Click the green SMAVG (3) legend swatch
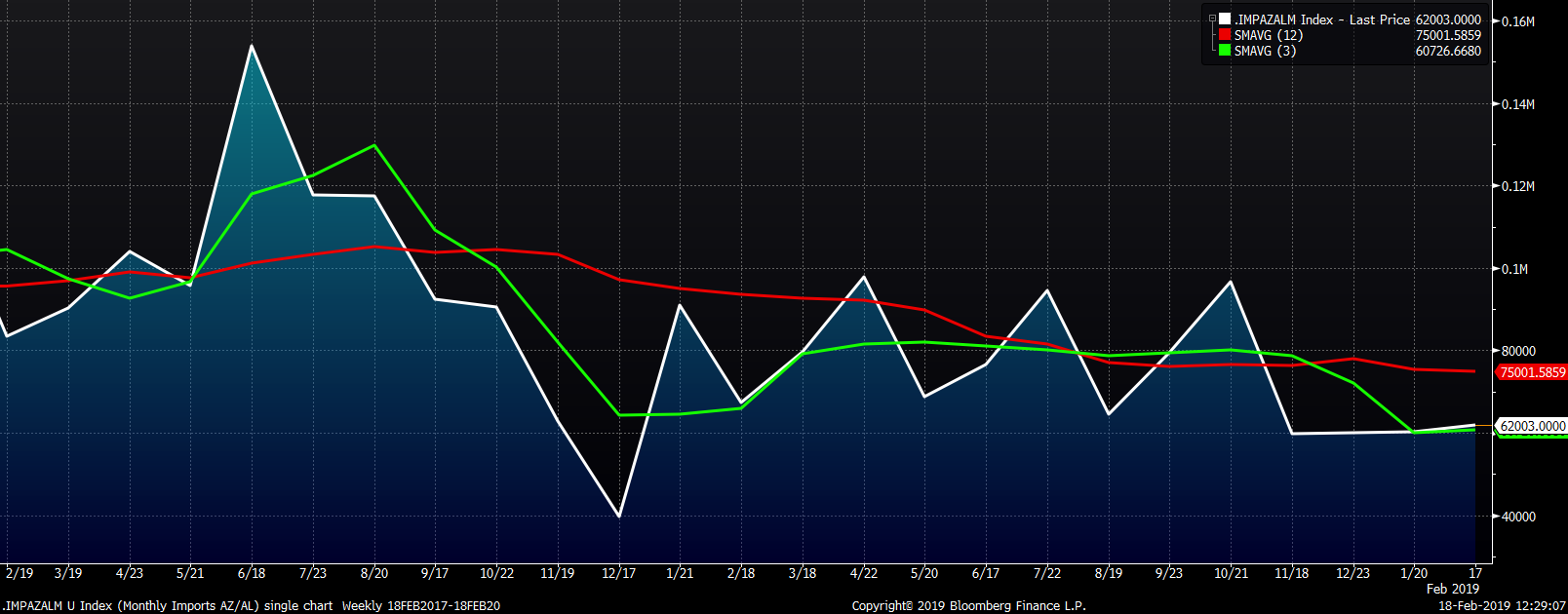Viewport: 1568px width, 614px height. tap(1225, 51)
